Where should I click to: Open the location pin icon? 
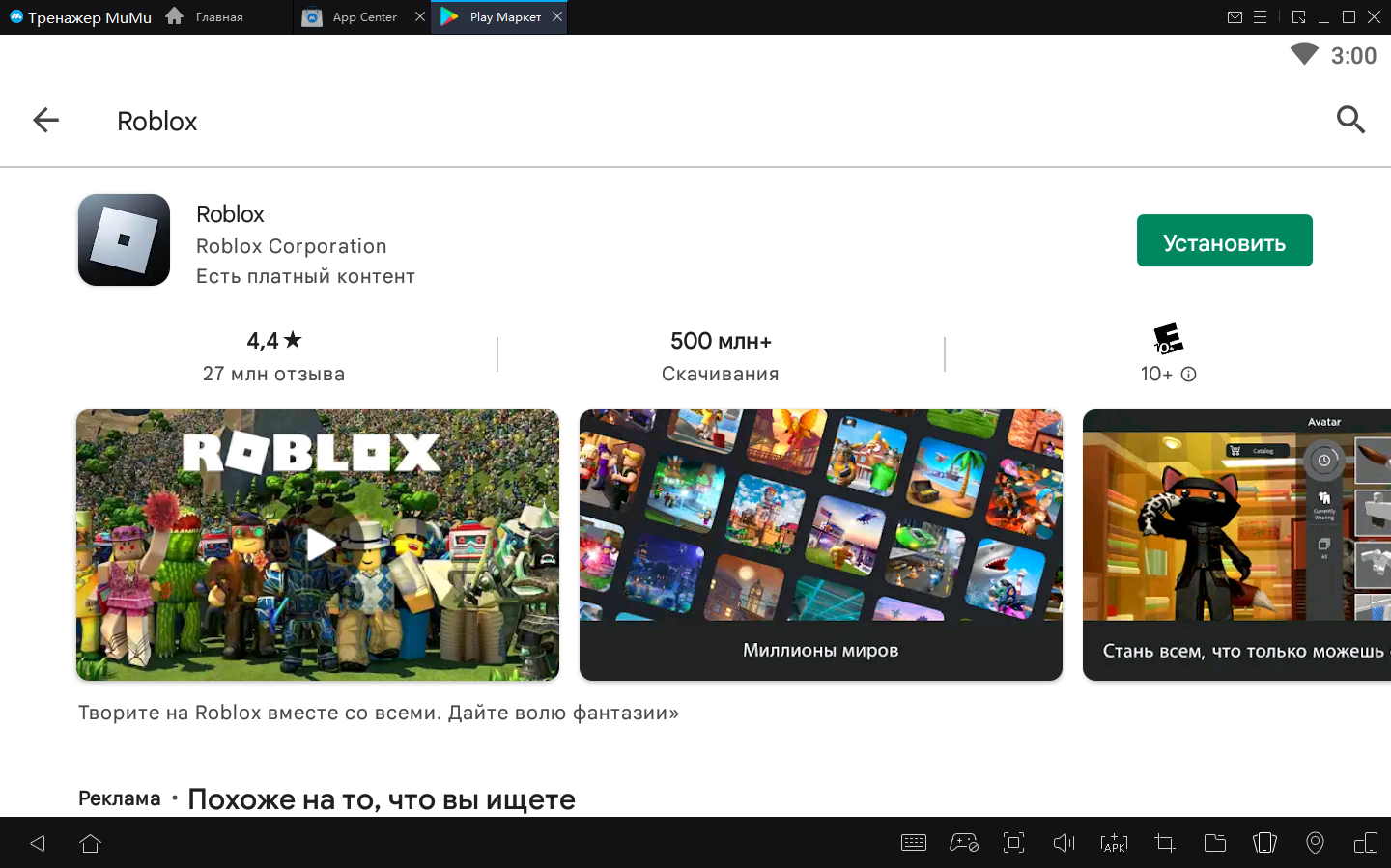click(x=1315, y=843)
